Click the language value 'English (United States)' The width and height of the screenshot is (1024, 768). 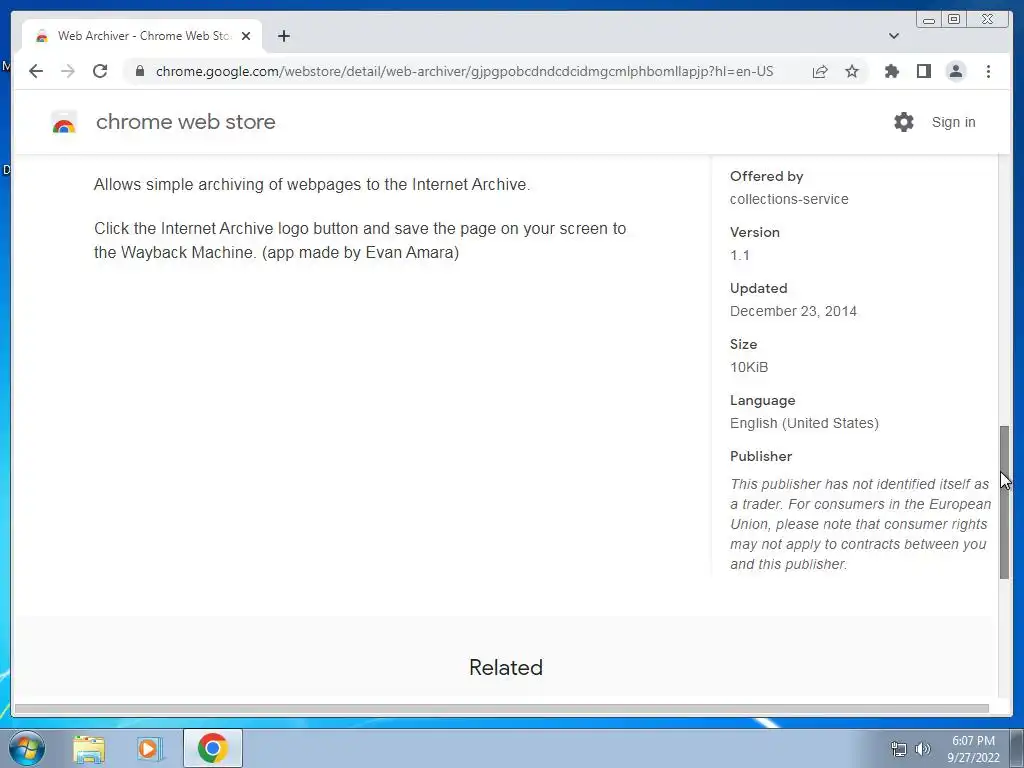[805, 423]
